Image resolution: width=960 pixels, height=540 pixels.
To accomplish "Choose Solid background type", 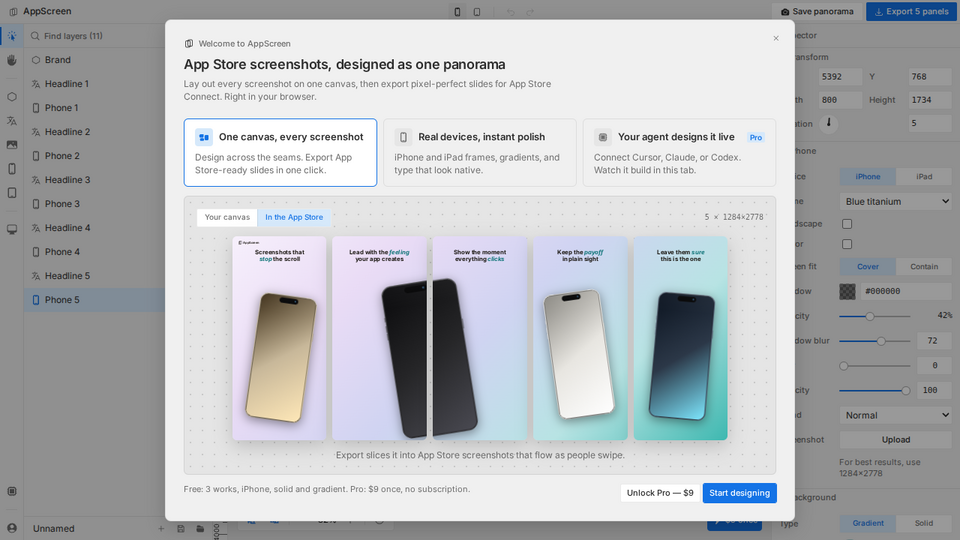I will (x=924, y=523).
